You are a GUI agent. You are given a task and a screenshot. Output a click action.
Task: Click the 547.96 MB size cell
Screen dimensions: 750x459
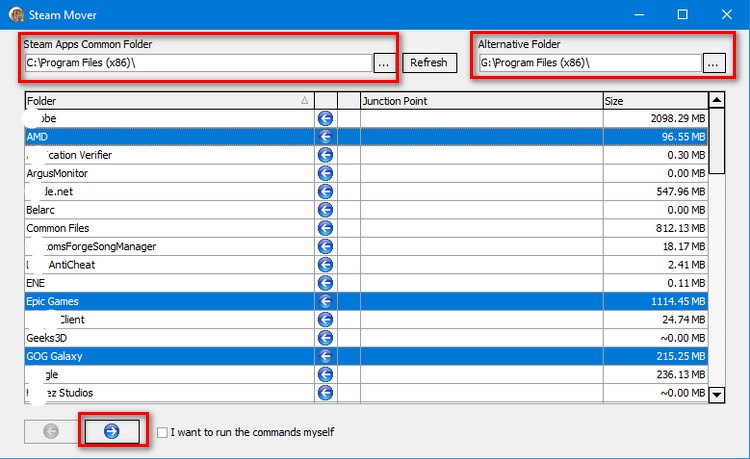tap(655, 192)
